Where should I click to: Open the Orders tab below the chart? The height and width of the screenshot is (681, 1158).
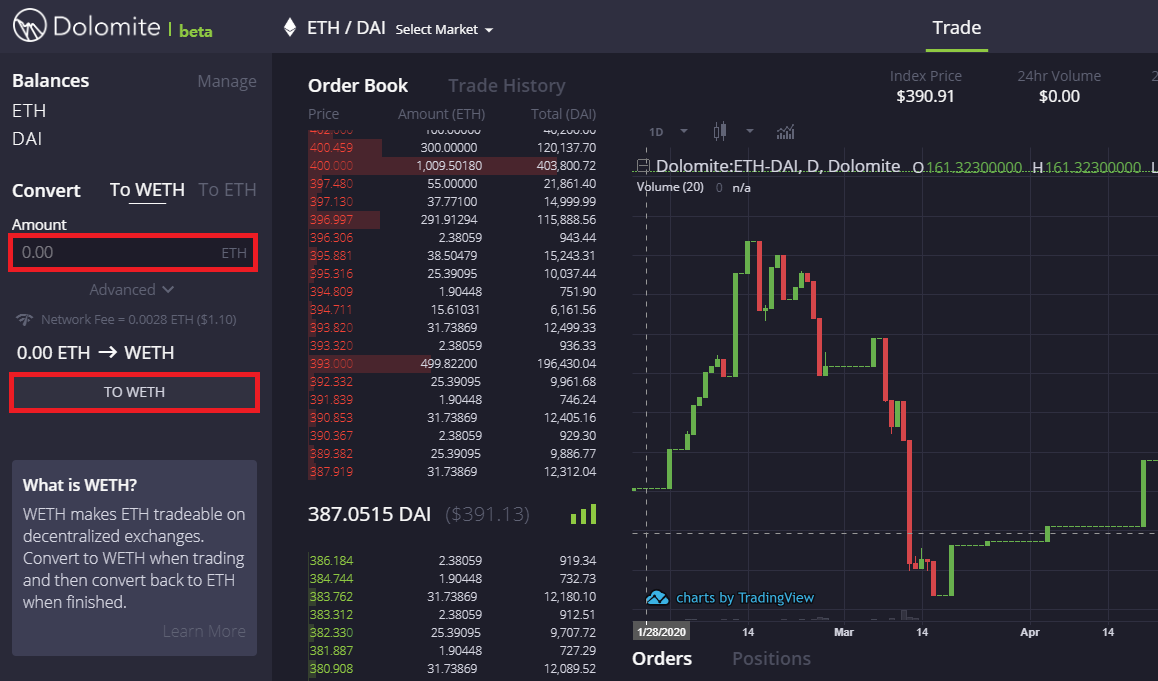[x=662, y=658]
